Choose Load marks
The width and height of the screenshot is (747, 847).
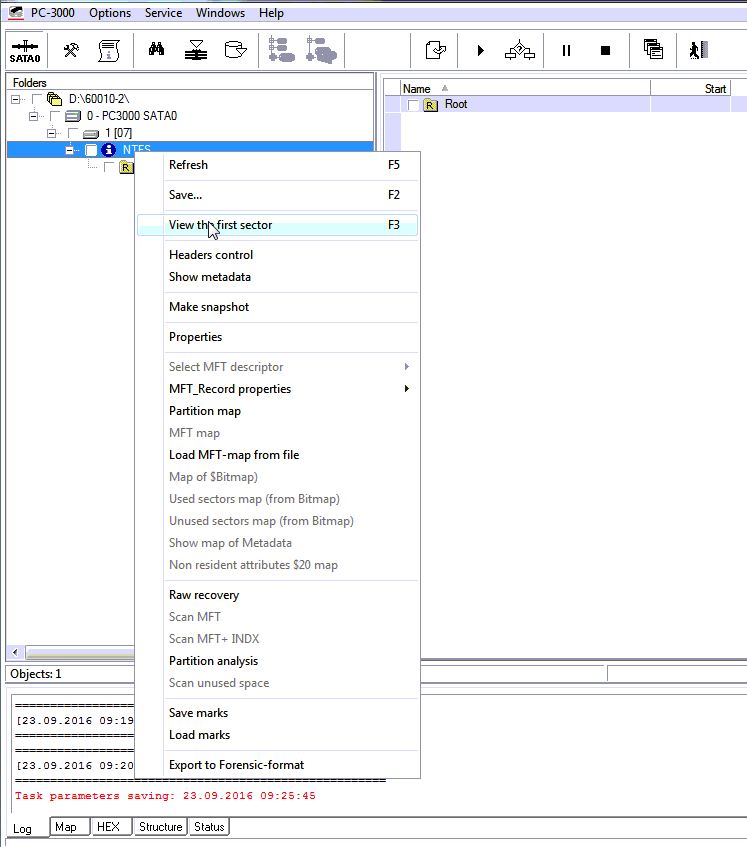click(277, 735)
